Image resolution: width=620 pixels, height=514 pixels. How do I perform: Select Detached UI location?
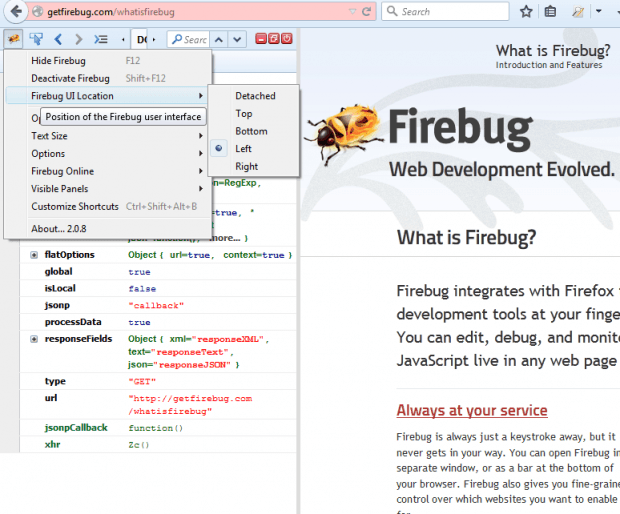click(x=254, y=96)
